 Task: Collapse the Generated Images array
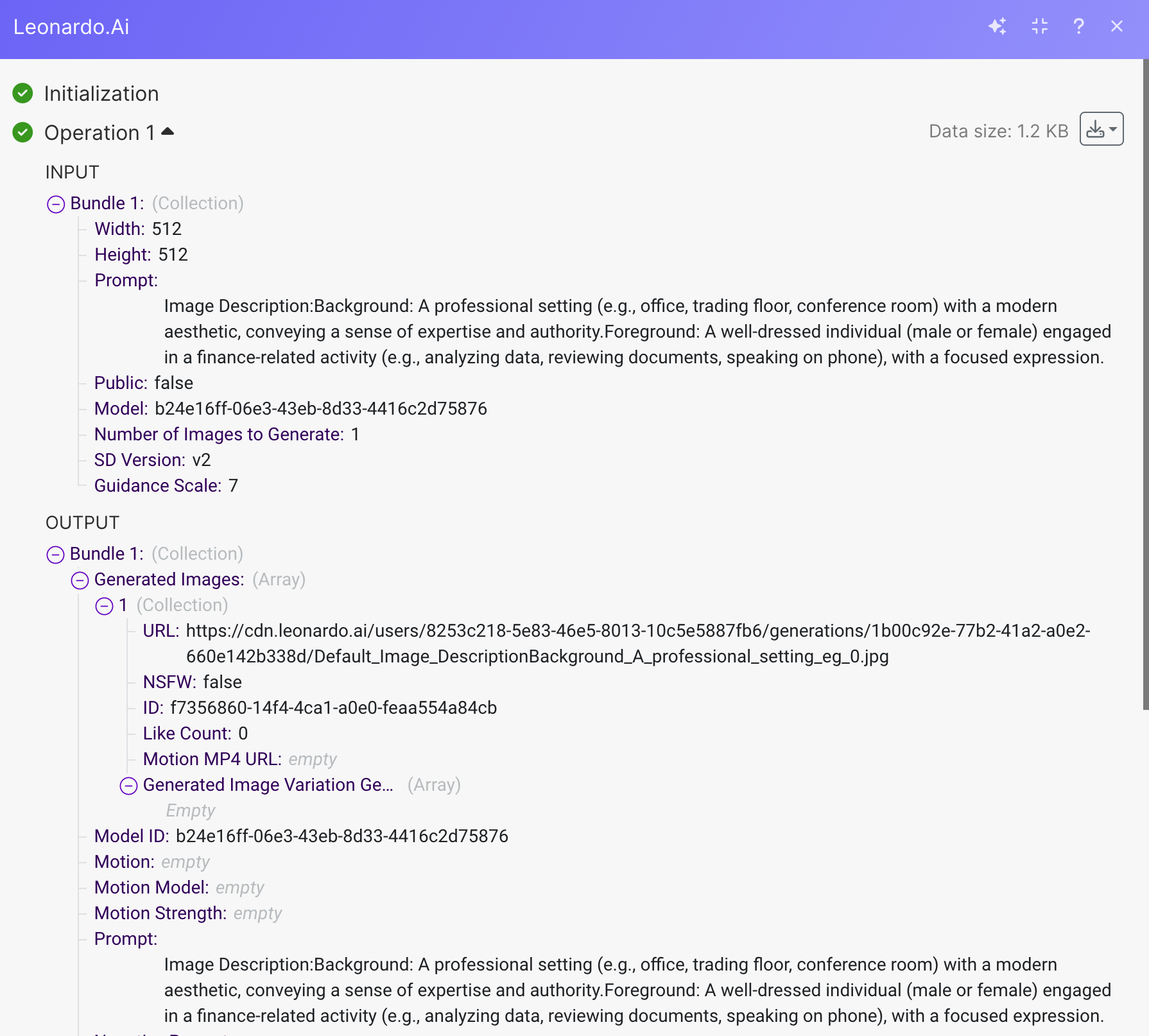(x=80, y=580)
